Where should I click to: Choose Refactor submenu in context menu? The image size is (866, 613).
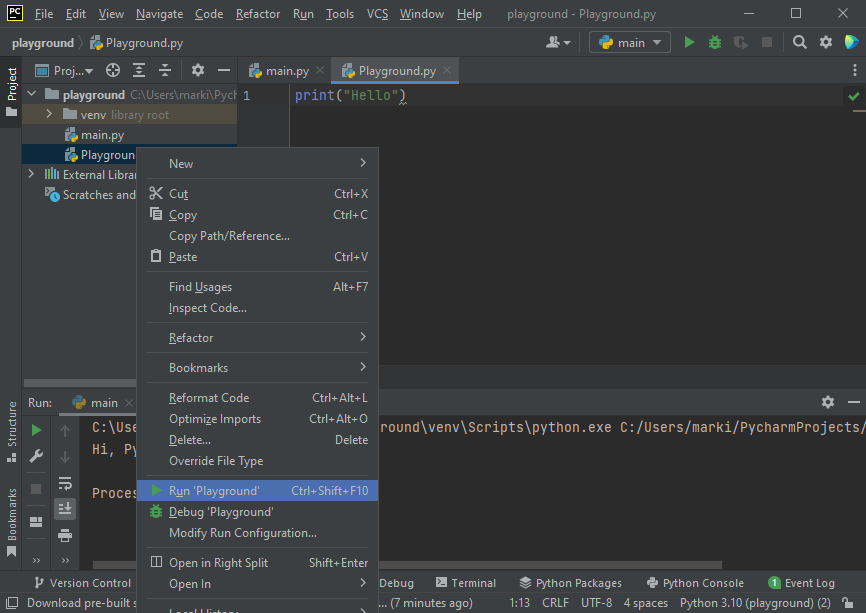pyautogui.click(x=191, y=338)
